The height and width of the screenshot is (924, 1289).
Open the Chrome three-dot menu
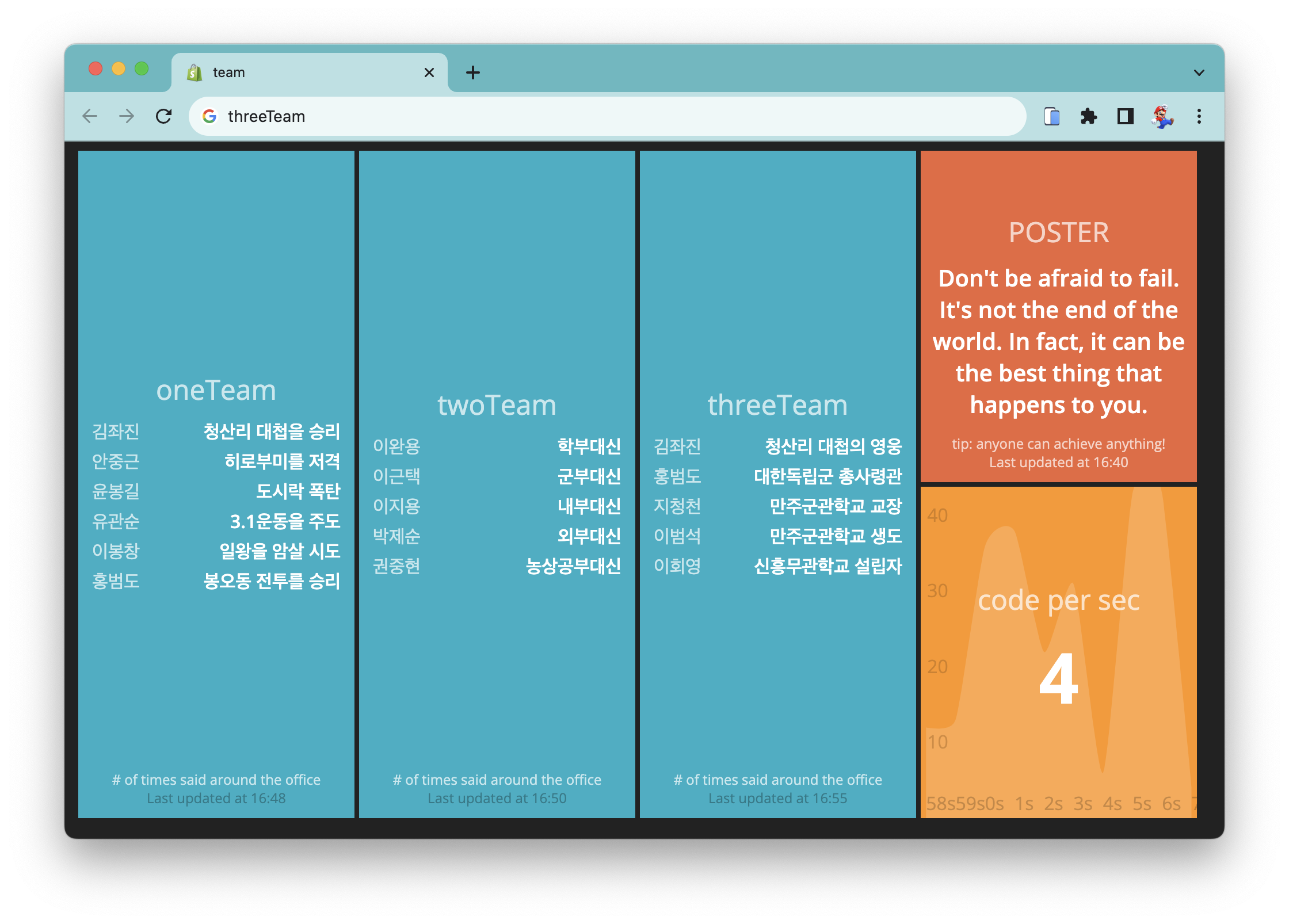point(1199,117)
